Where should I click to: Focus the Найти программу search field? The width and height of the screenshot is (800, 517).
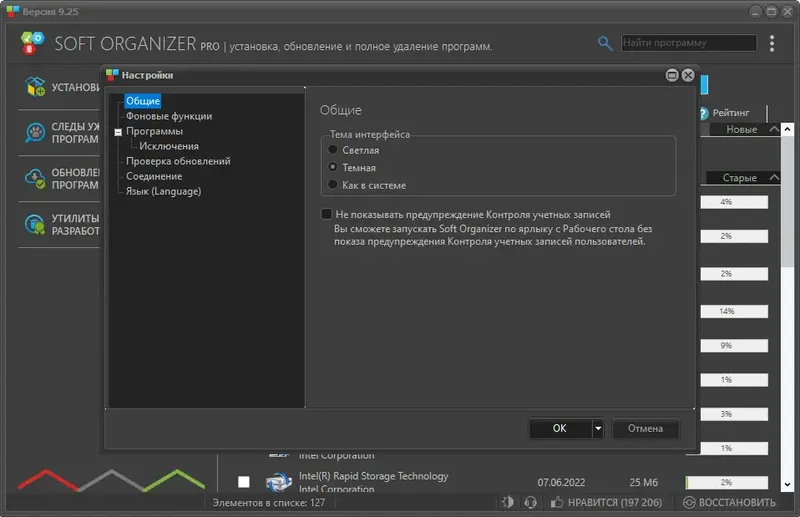(x=688, y=43)
